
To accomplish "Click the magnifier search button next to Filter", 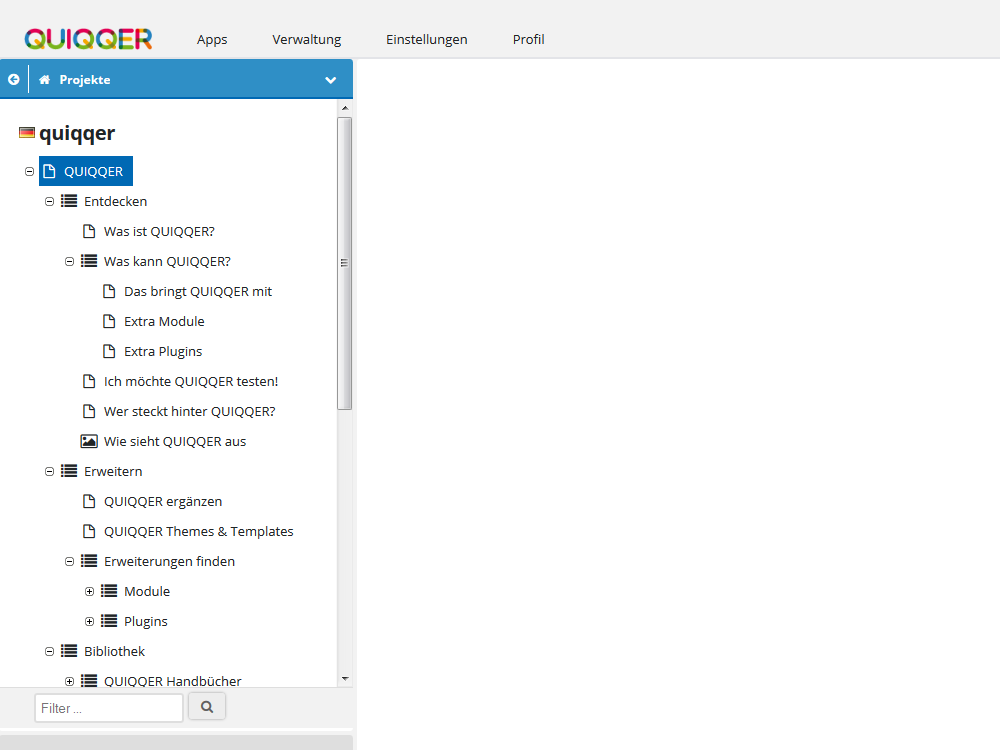I will tap(207, 707).
